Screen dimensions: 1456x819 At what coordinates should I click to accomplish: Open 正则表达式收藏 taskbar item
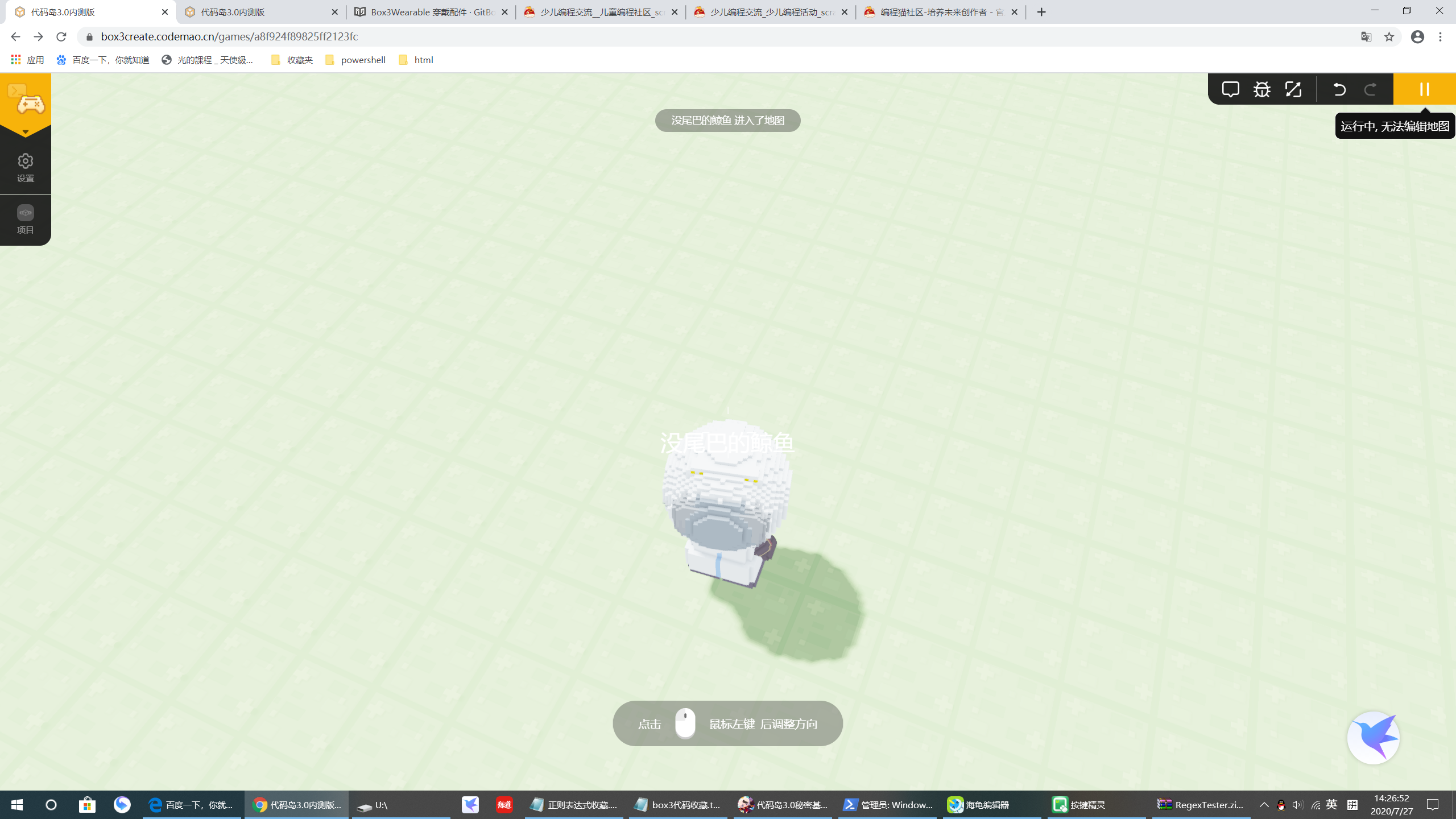574,805
